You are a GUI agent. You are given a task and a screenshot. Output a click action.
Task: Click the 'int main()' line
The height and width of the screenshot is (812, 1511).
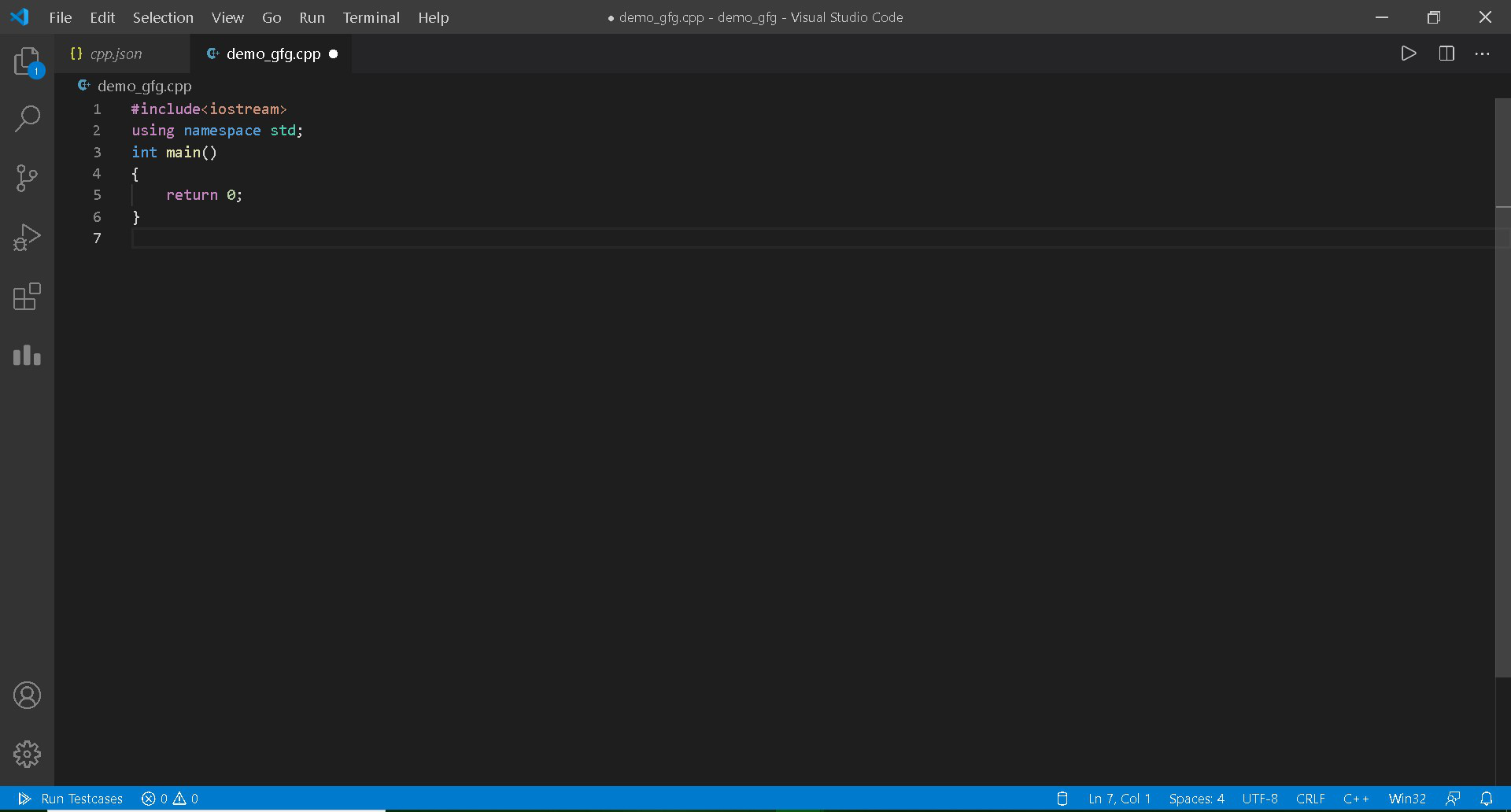pyautogui.click(x=174, y=152)
